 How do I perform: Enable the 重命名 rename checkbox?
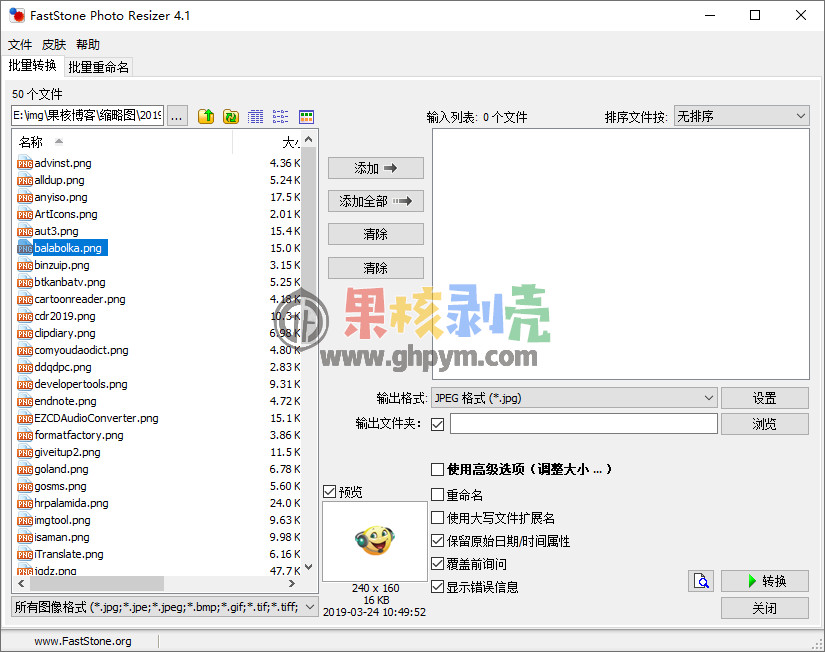pyautogui.click(x=437, y=495)
